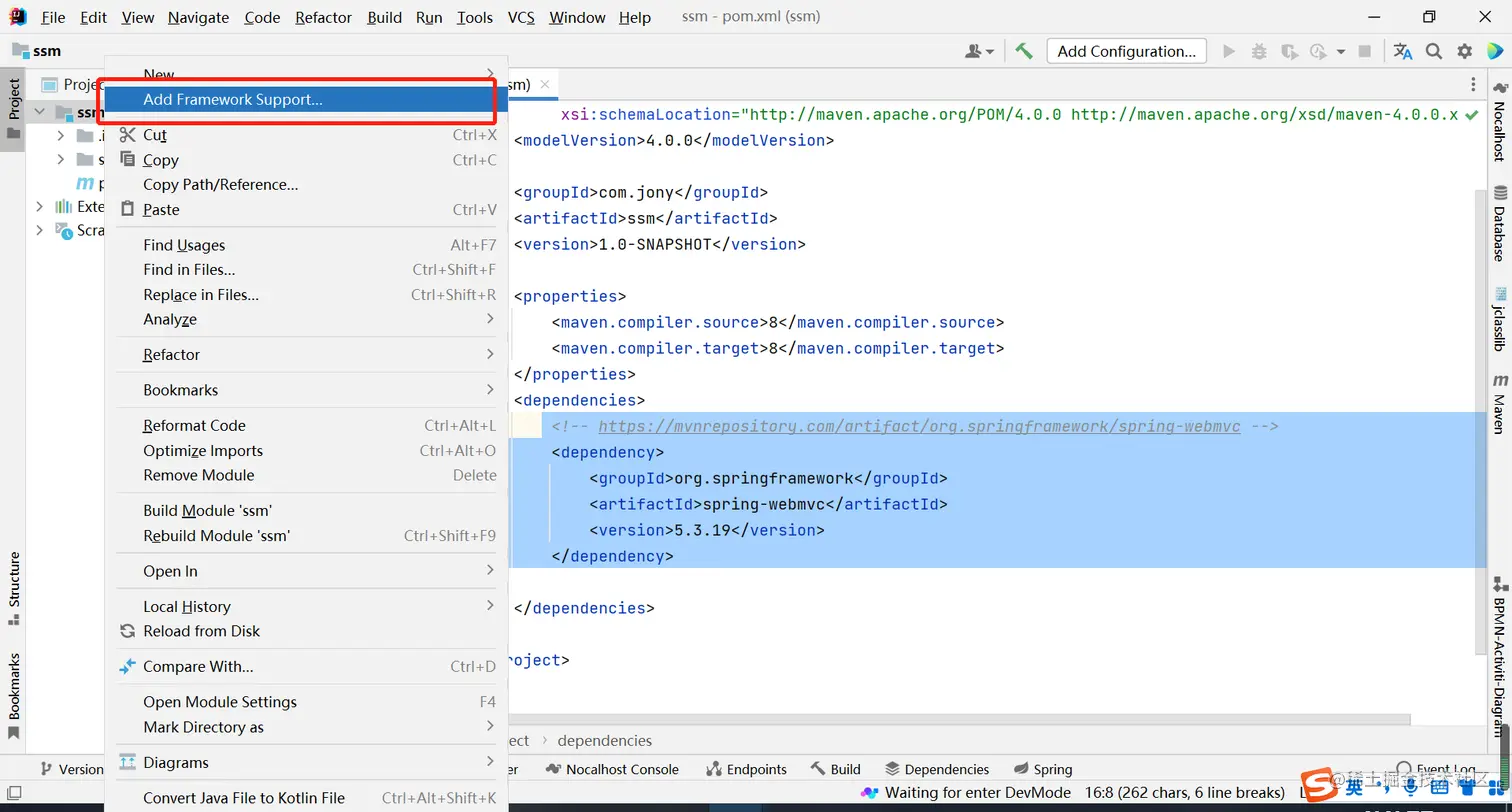This screenshot has height=812, width=1512.
Task: Open the Spring tool window
Action: click(1043, 769)
